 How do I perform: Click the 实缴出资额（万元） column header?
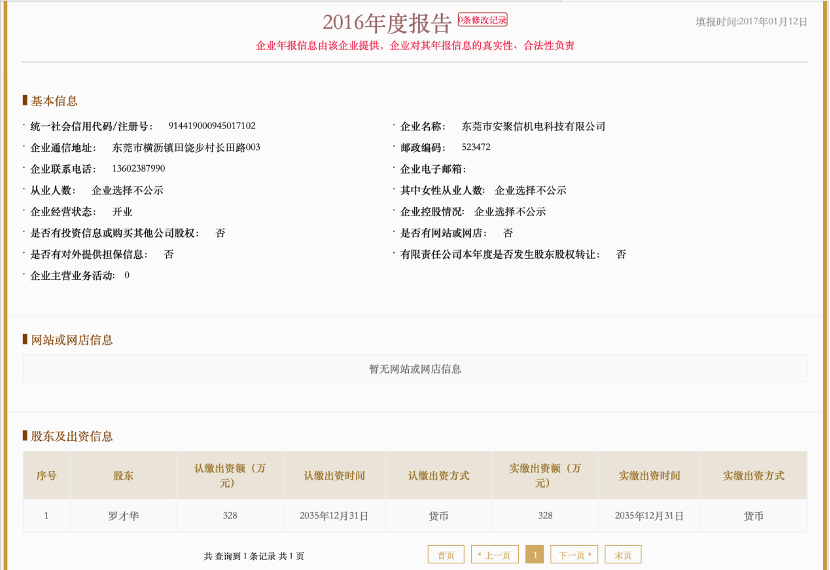(x=545, y=475)
